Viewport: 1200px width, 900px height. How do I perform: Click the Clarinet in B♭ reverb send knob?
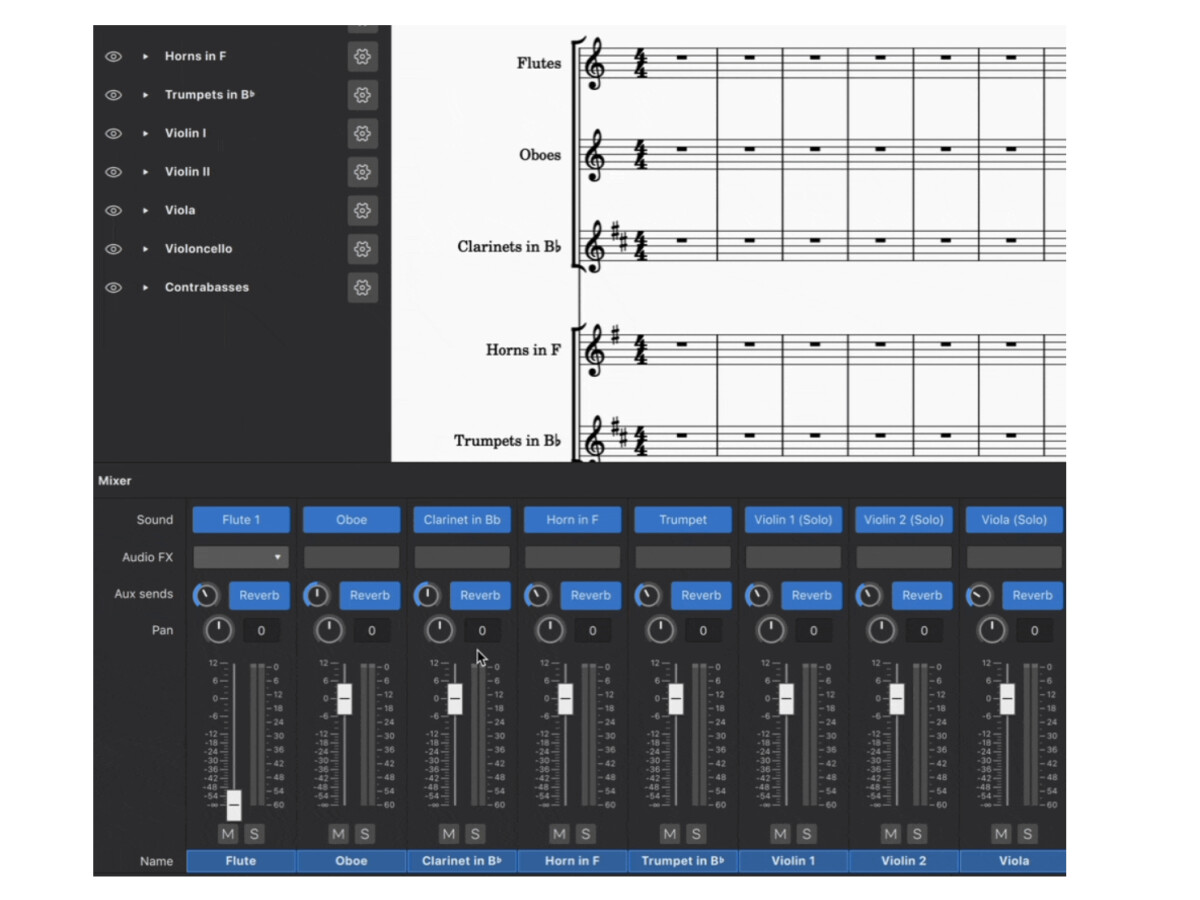pos(427,596)
